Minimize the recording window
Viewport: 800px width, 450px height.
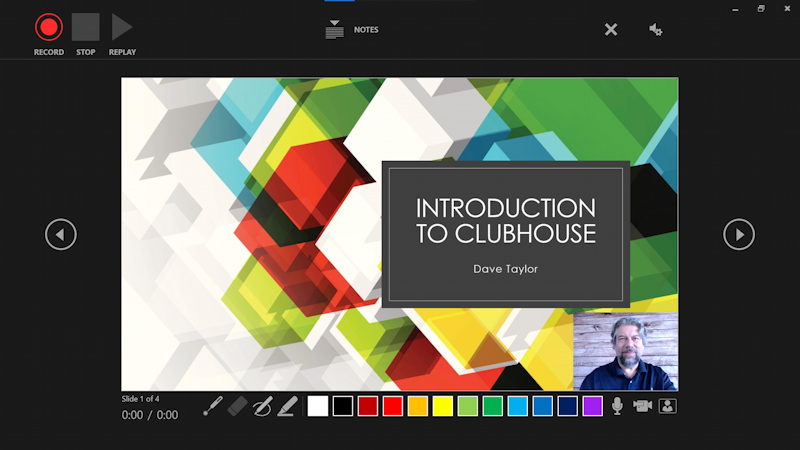tap(735, 9)
